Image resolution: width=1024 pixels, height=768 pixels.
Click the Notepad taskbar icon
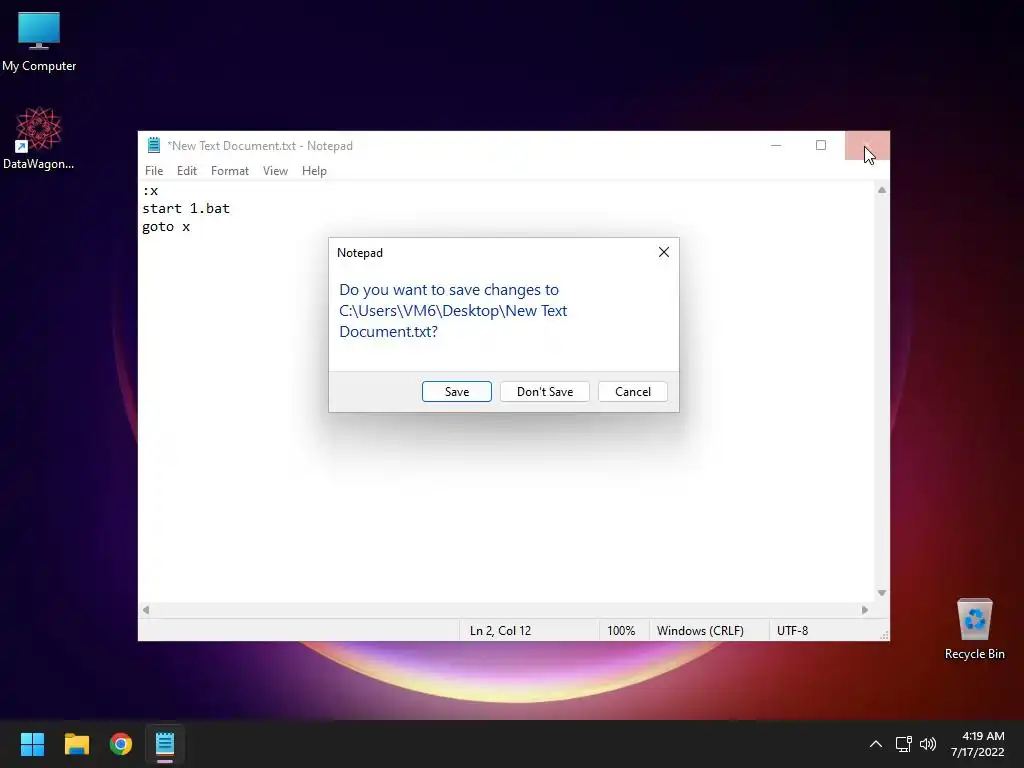(165, 744)
